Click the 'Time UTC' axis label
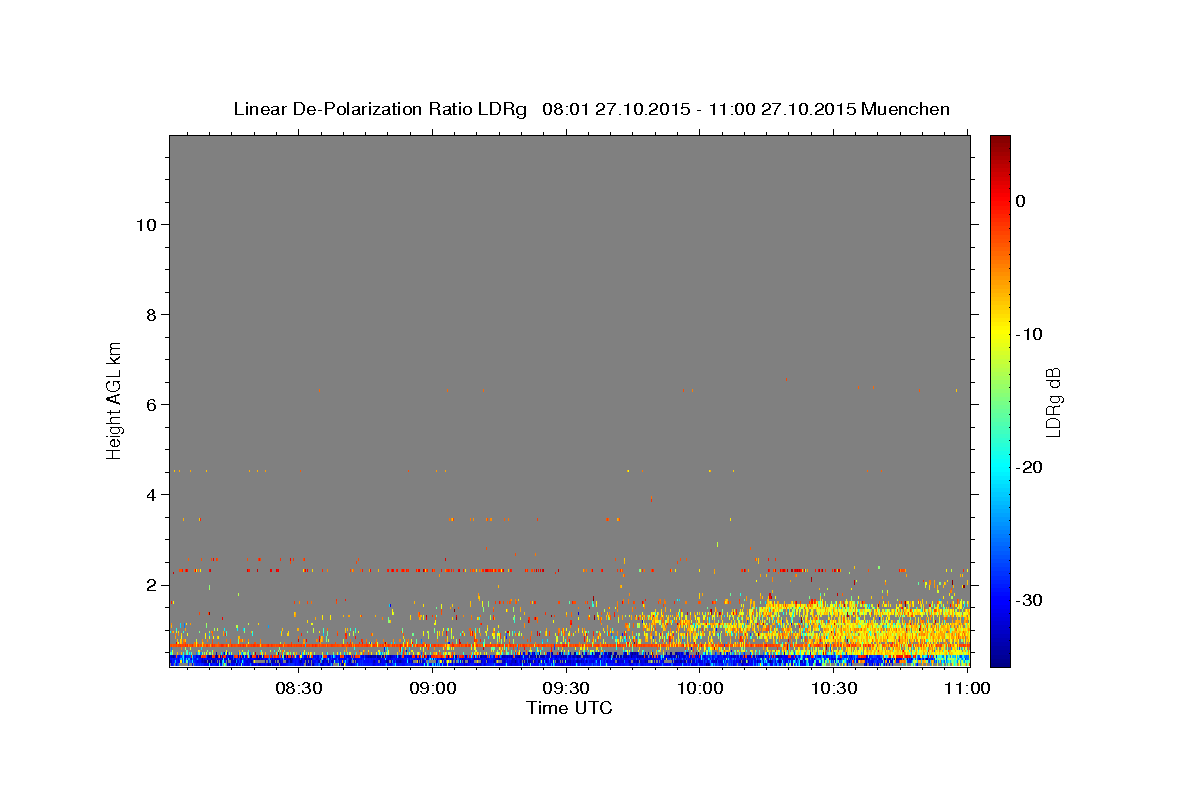Screen dimensions: 1200x800 (x=569, y=708)
